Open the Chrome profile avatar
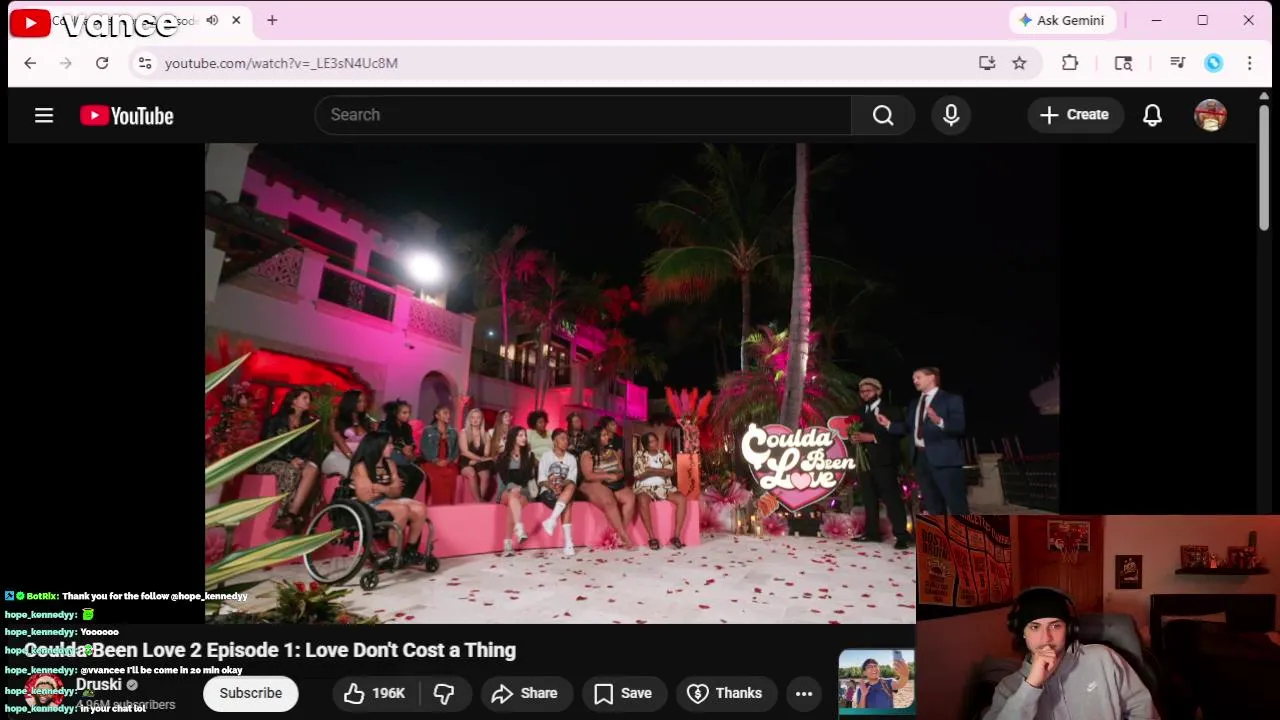Screen dimensions: 1280x720 tap(1213, 63)
